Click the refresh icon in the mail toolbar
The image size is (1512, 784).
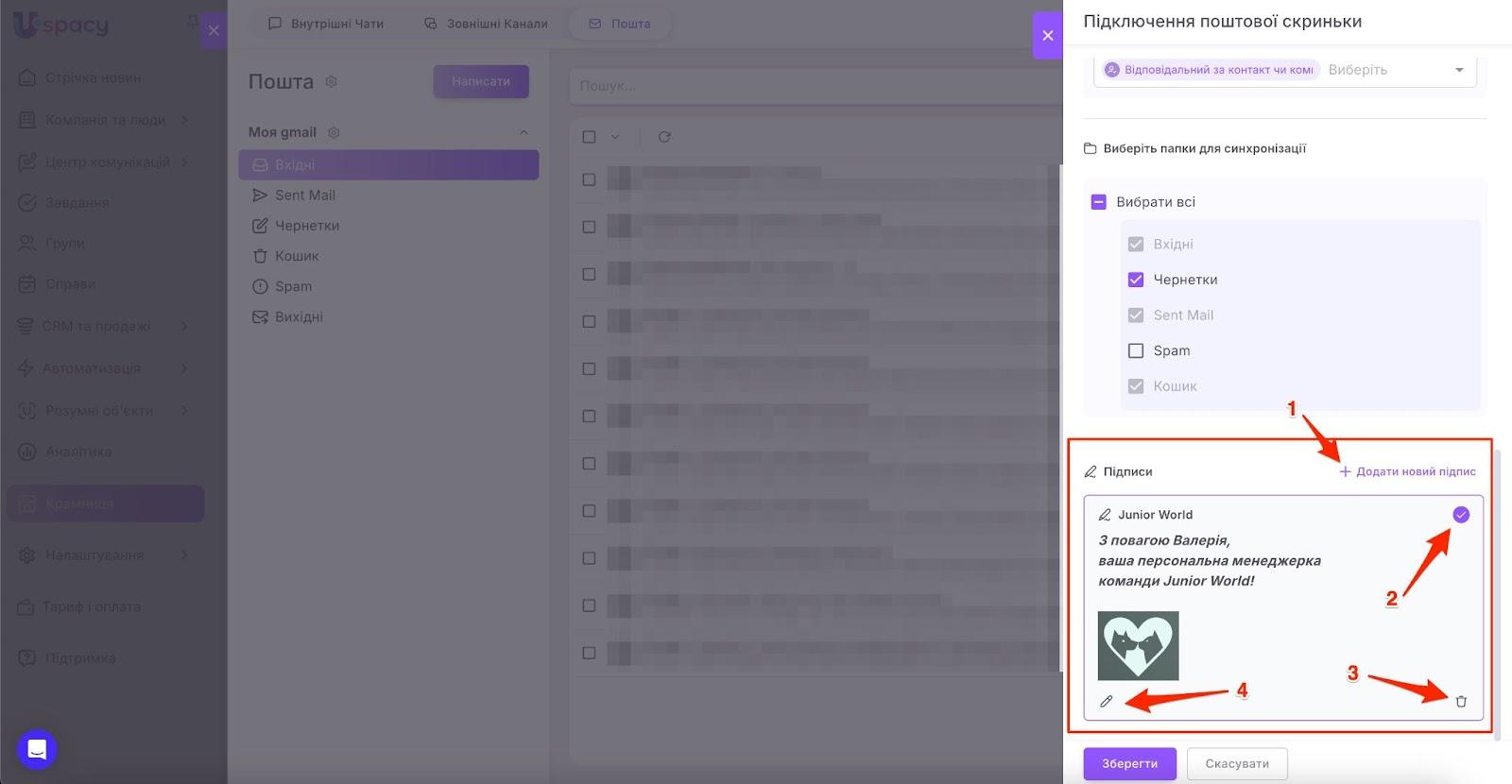(x=664, y=137)
